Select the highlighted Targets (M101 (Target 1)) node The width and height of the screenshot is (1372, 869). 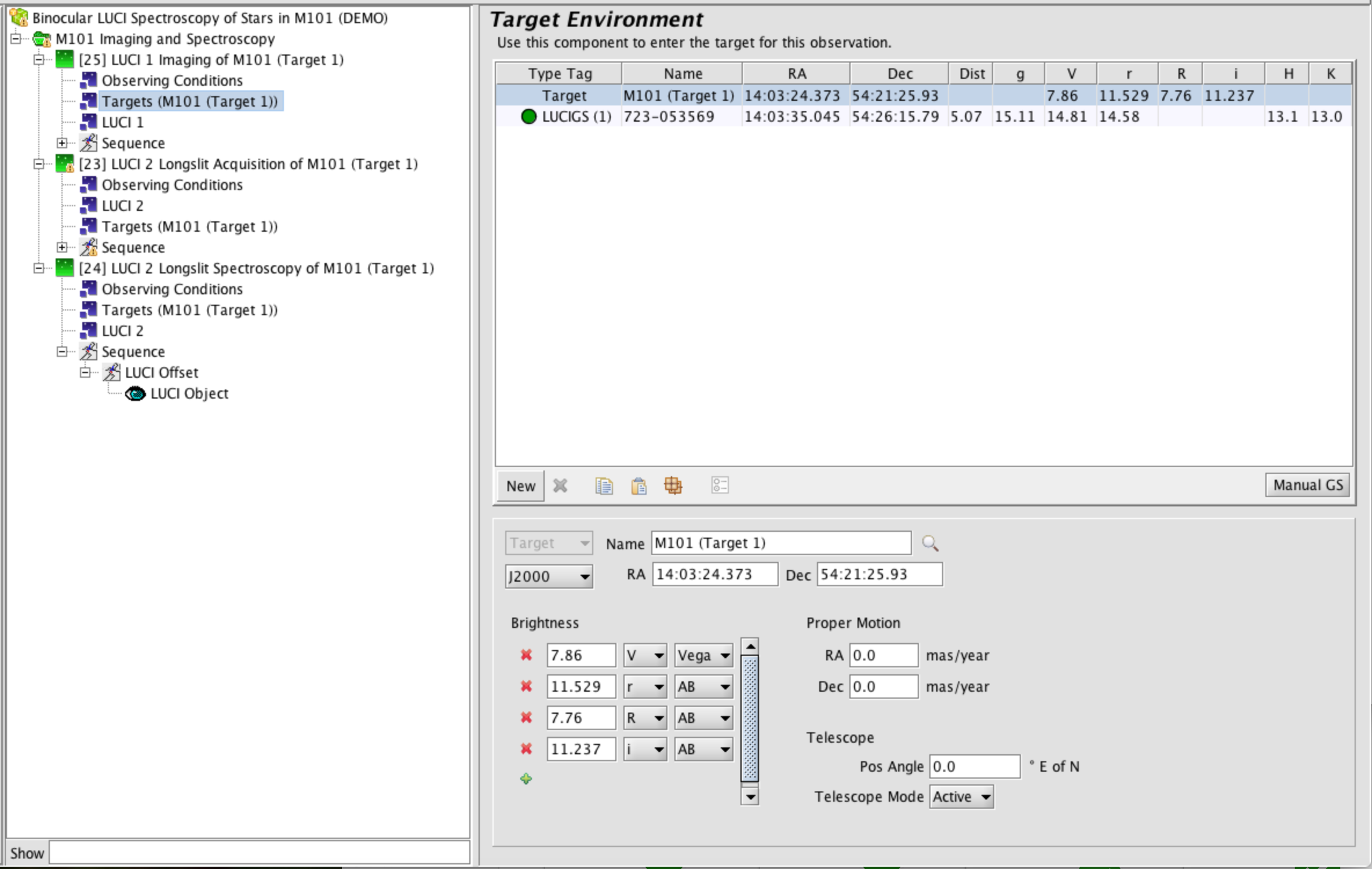[190, 101]
